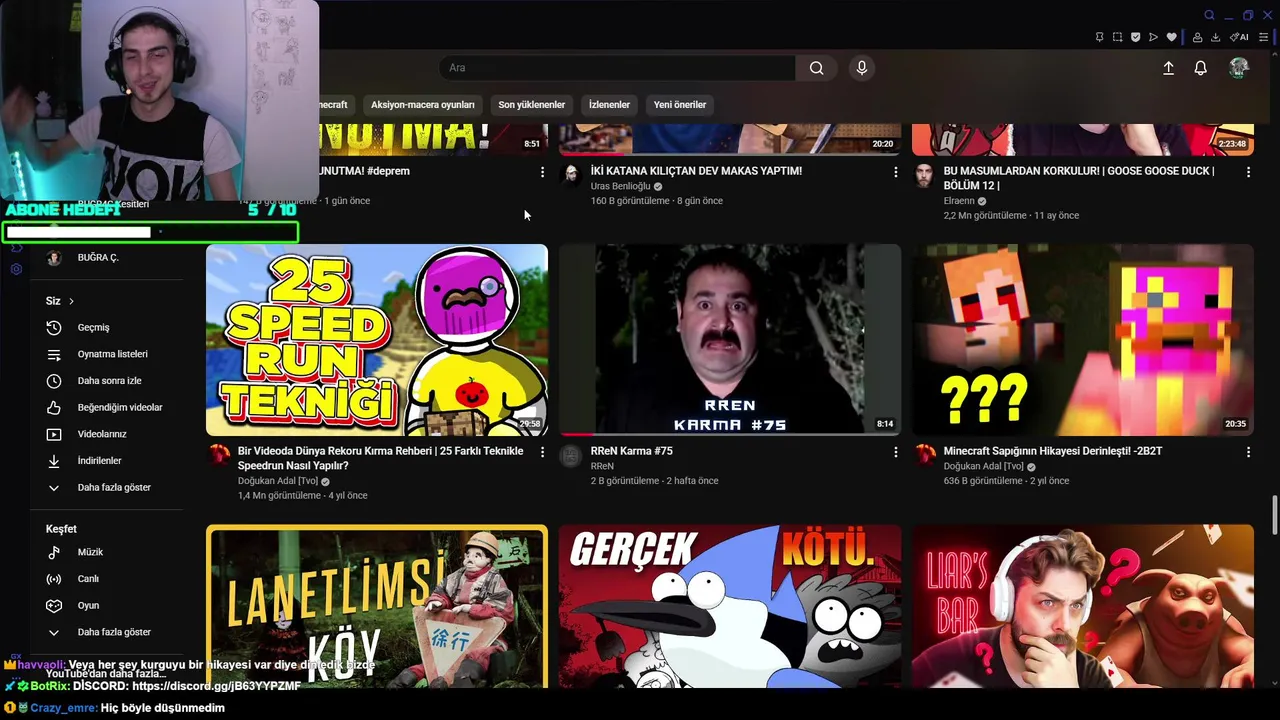Open video title İKİ KATANA KILIÇTAN DEV MAKAS YAPTIM
The image size is (1280, 720).
coord(696,171)
